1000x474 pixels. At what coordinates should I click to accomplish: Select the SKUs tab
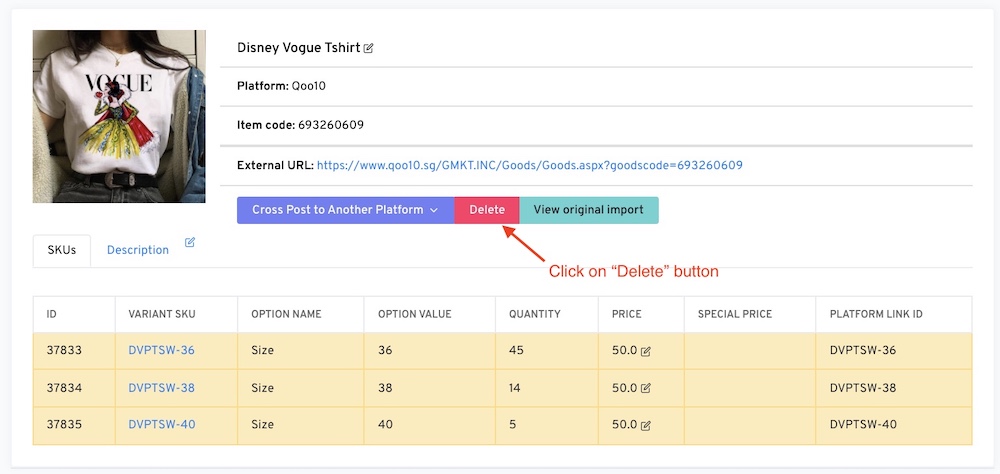tap(62, 250)
